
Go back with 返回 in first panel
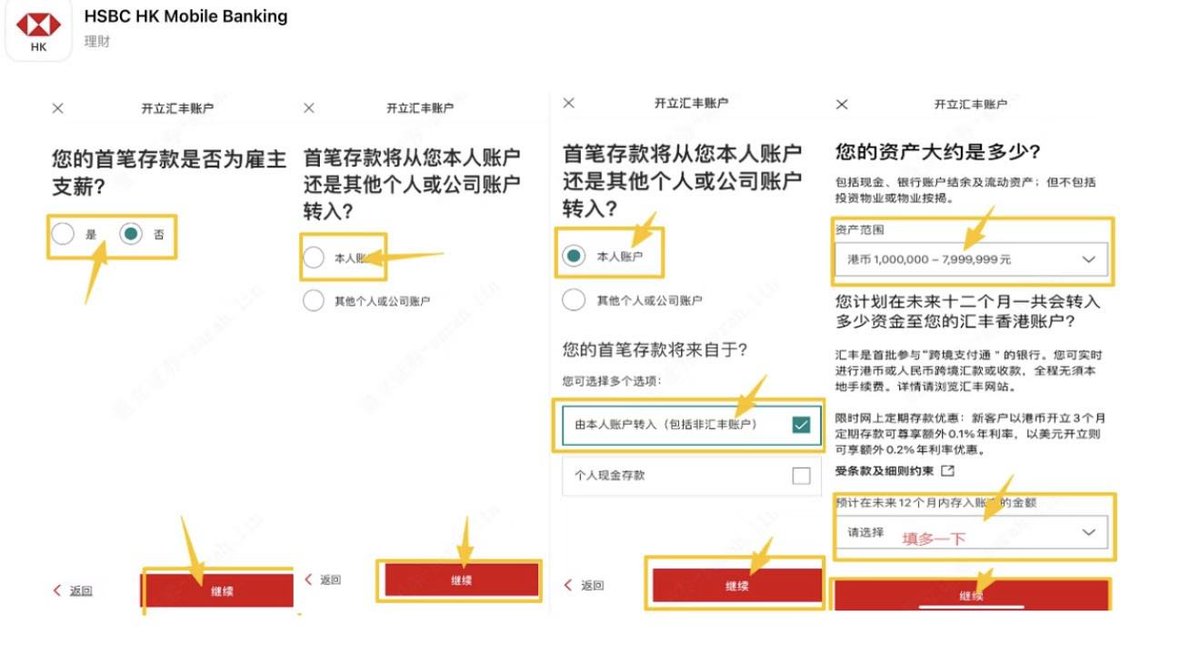pos(72,591)
